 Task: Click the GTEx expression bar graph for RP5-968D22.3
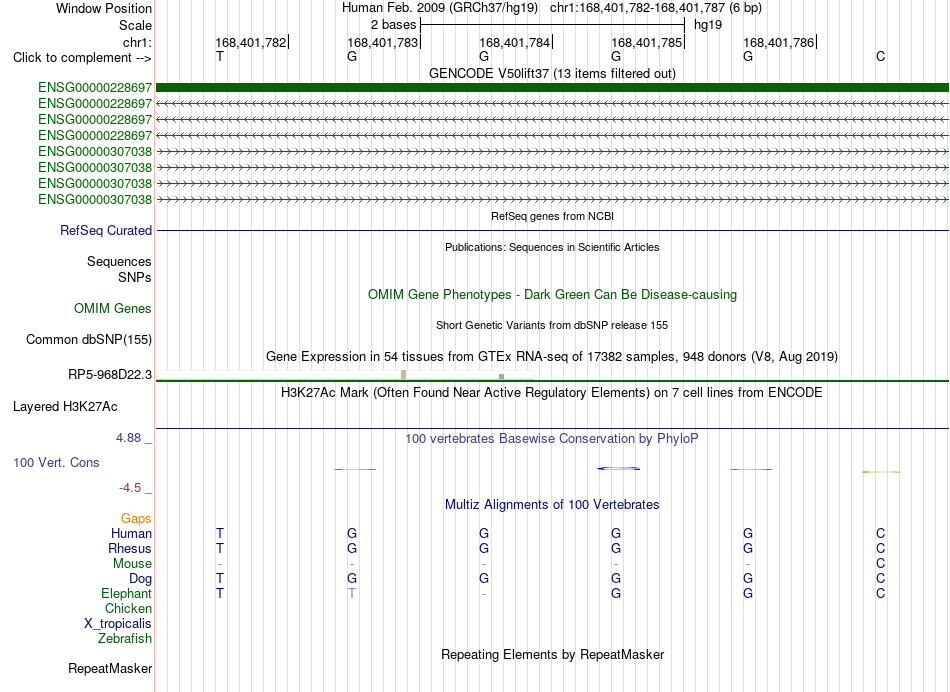pos(345,375)
